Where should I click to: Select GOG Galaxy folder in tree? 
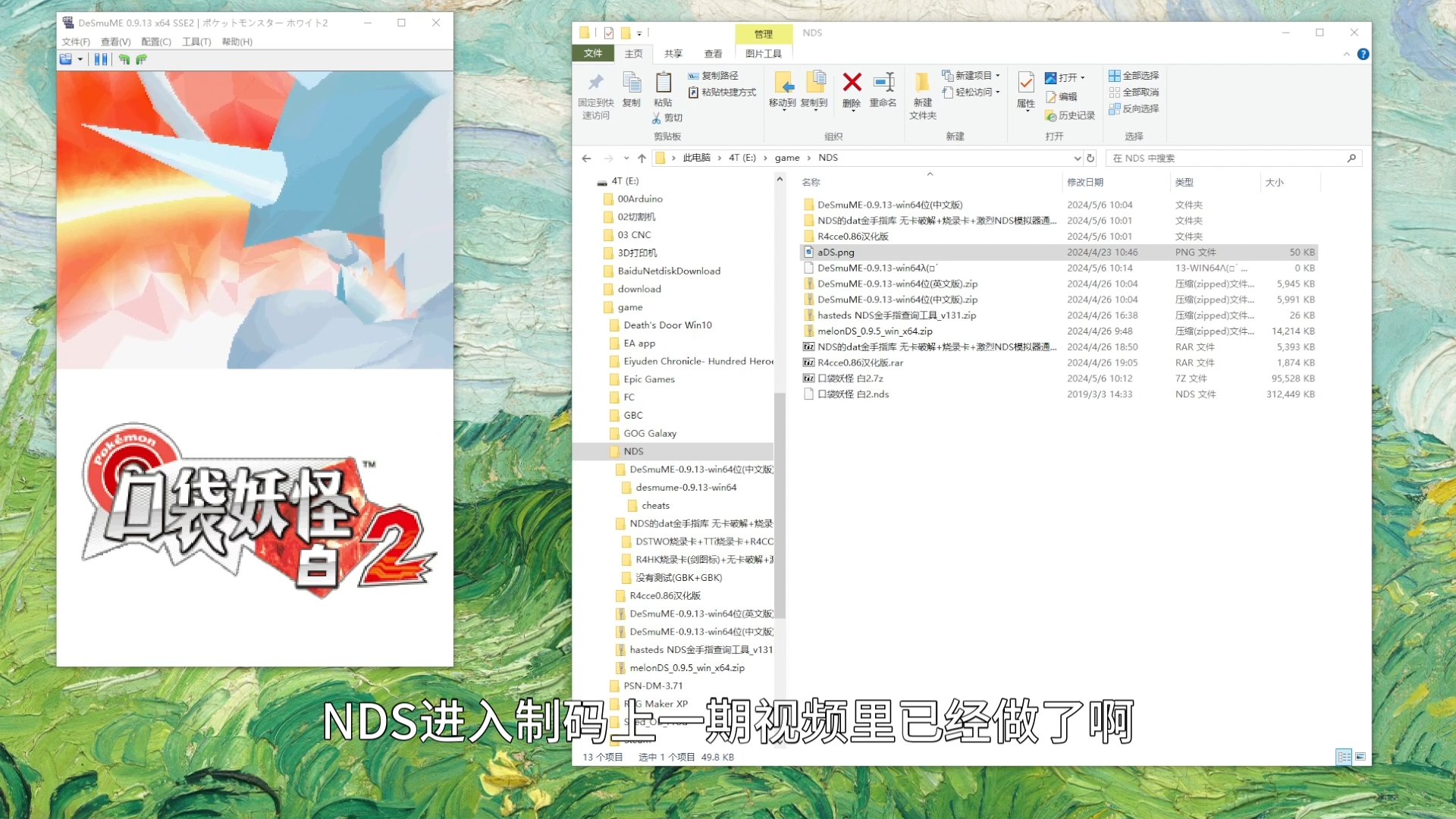pyautogui.click(x=650, y=434)
